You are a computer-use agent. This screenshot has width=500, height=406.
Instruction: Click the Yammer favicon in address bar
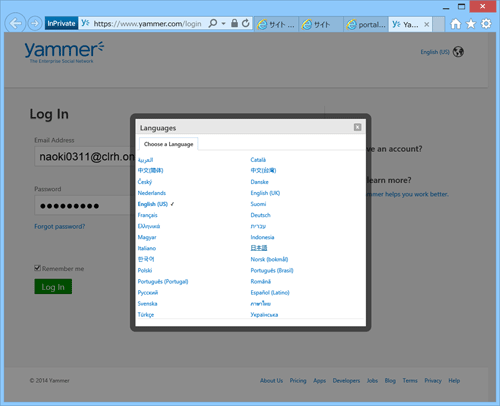[85, 23]
